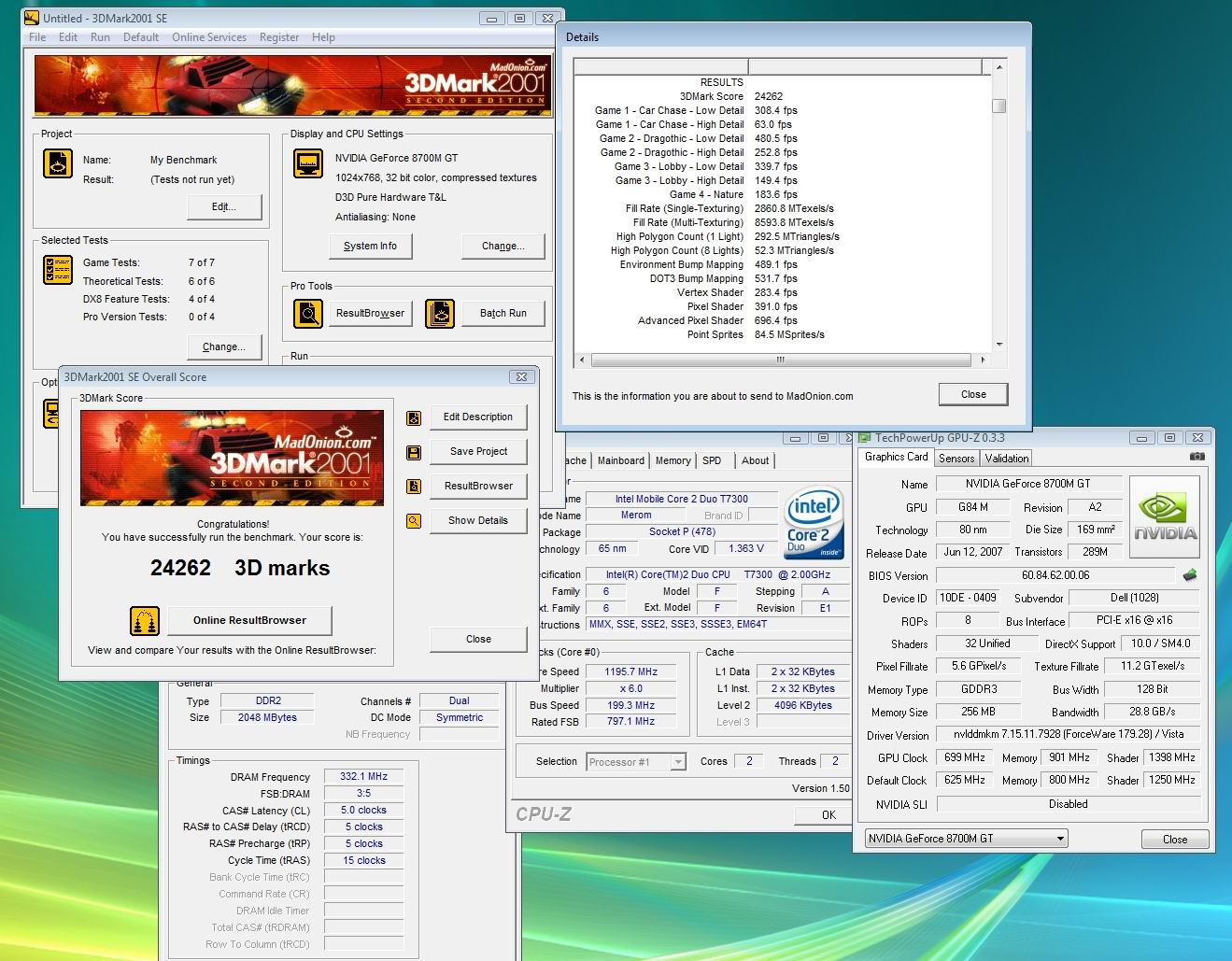Close the 3DMark2001 SE Overall Score title bar X
This screenshot has height=961, width=1232.
(x=521, y=376)
